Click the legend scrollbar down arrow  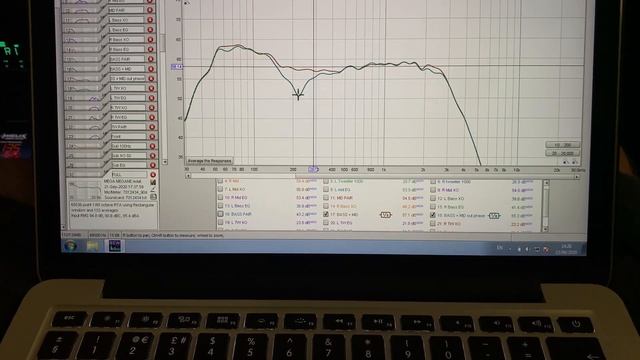tap(545, 229)
